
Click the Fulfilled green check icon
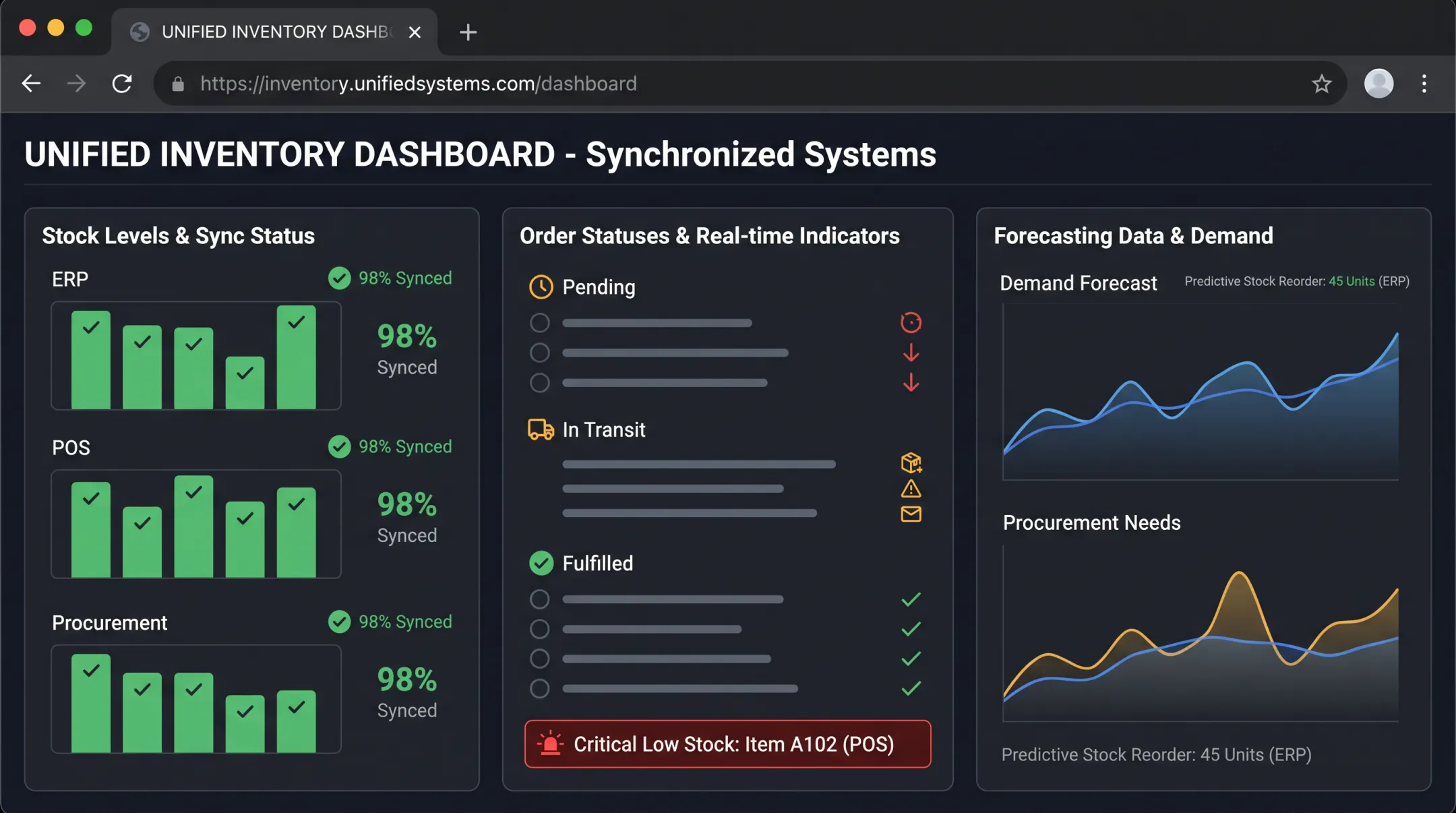(541, 563)
